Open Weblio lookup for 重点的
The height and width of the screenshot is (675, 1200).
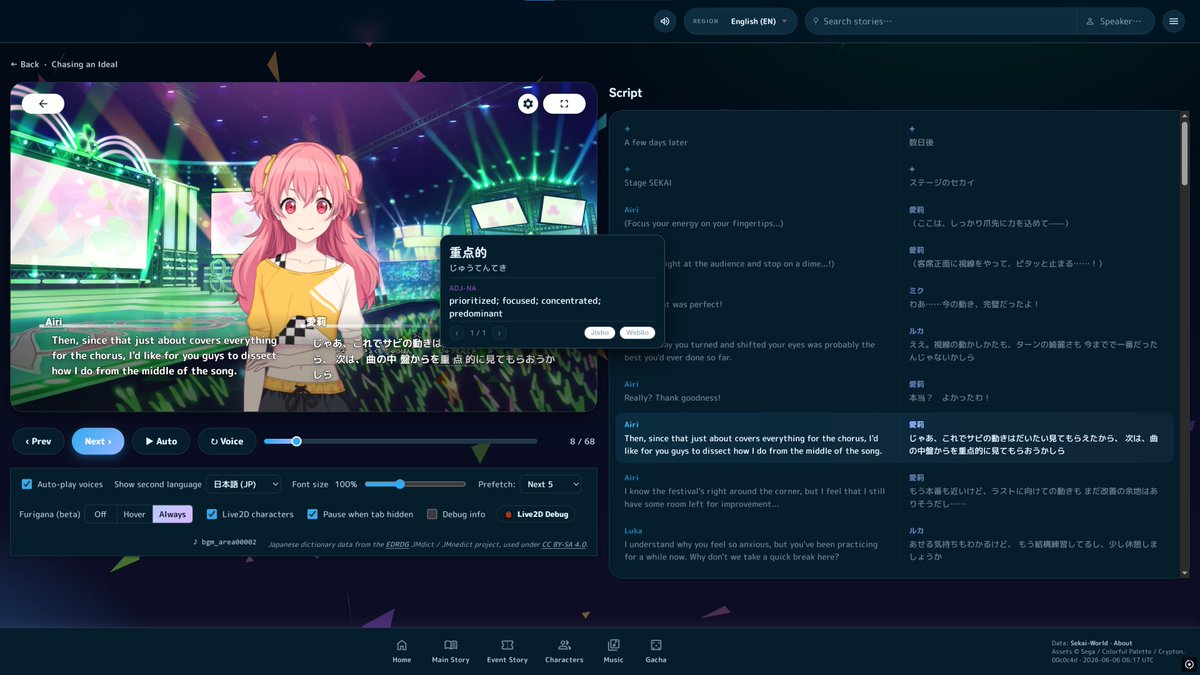coord(638,333)
